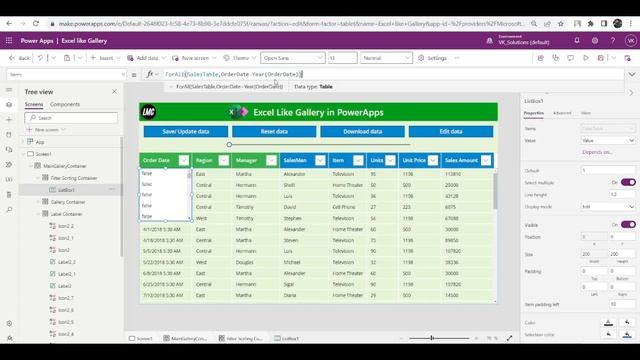This screenshot has height=360, width=640.
Task: Close the Tree view panel
Action: (114, 92)
